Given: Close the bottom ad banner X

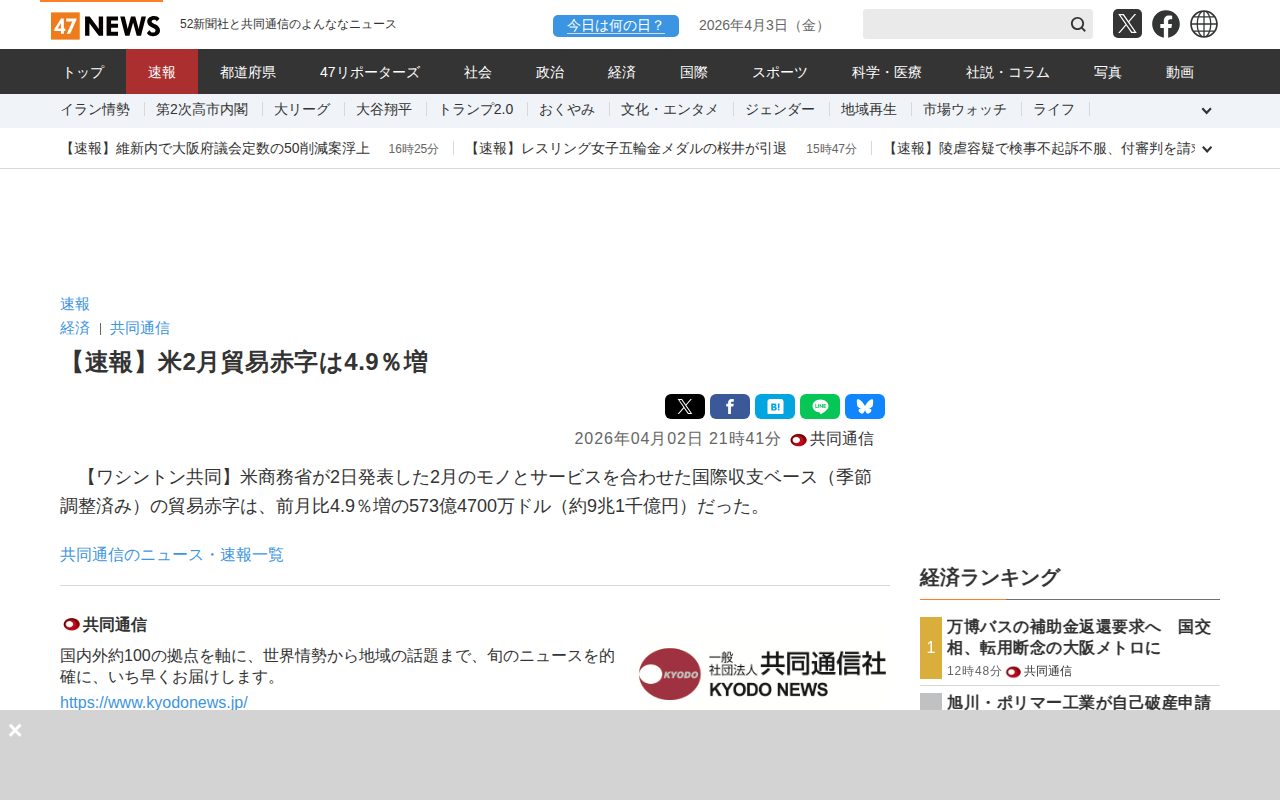Looking at the screenshot, I should (x=15, y=730).
